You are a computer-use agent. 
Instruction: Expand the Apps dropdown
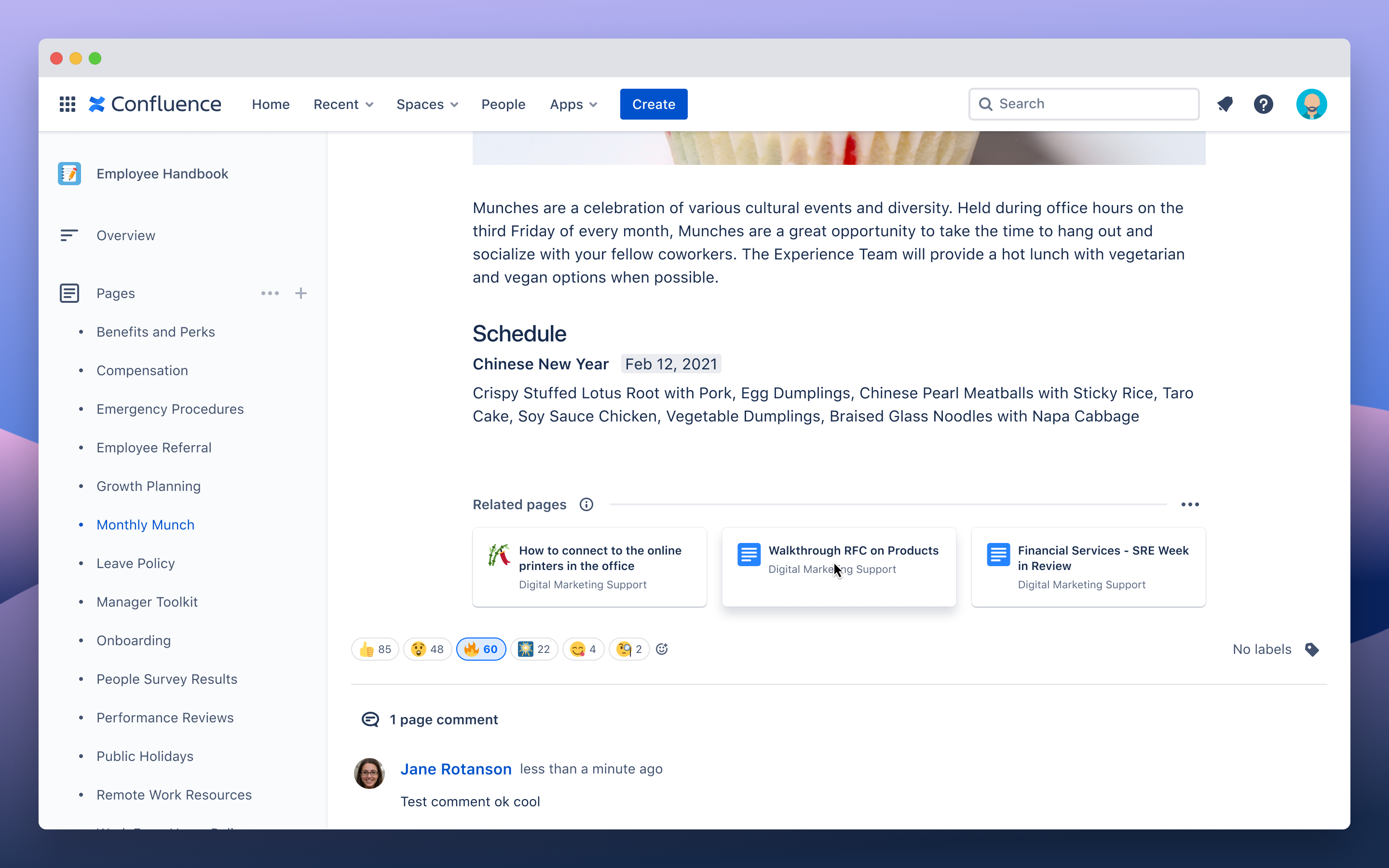[573, 104]
